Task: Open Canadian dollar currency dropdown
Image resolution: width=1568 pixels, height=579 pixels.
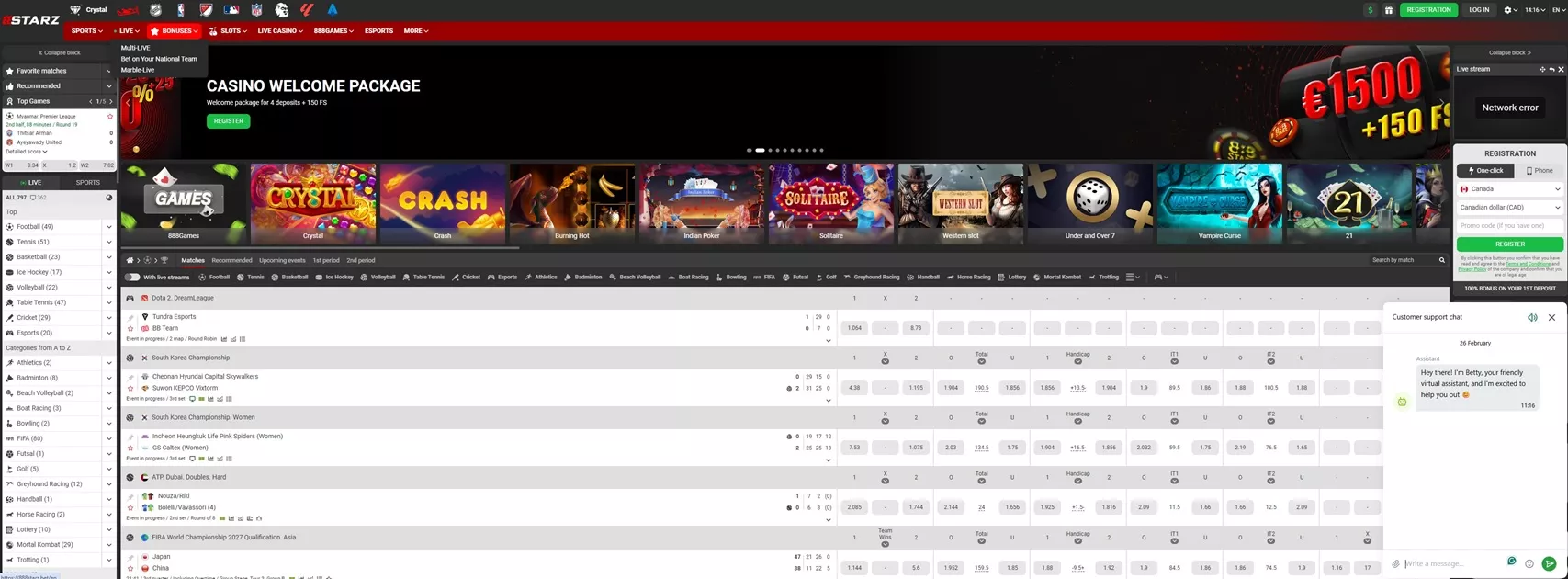Action: click(x=1510, y=207)
